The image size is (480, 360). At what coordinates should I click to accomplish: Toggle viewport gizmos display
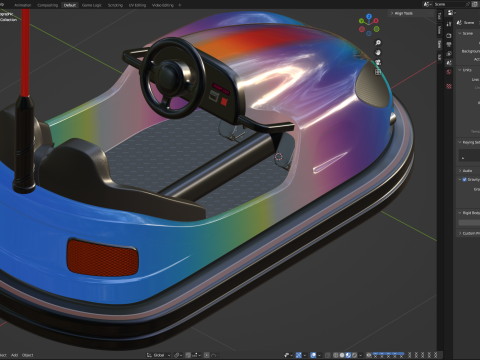tap(299, 355)
